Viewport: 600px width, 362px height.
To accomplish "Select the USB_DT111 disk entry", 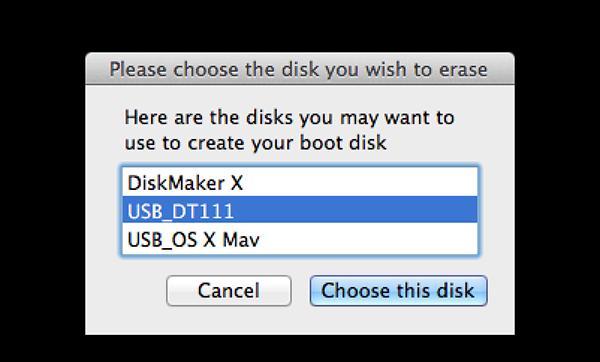I will pos(300,210).
